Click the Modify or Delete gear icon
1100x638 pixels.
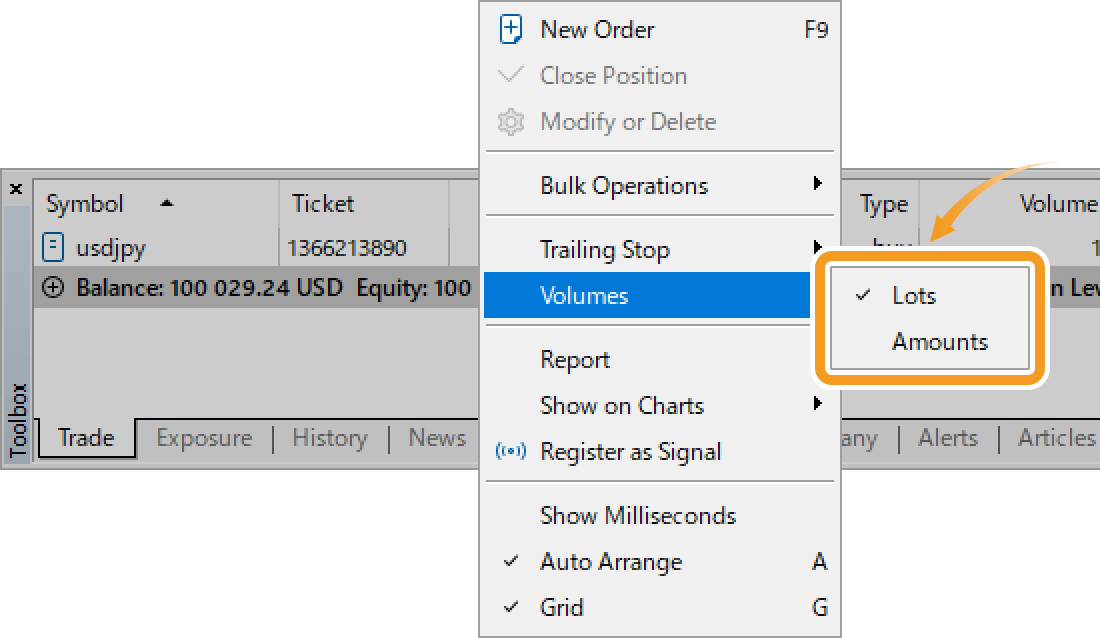pyautogui.click(x=511, y=121)
